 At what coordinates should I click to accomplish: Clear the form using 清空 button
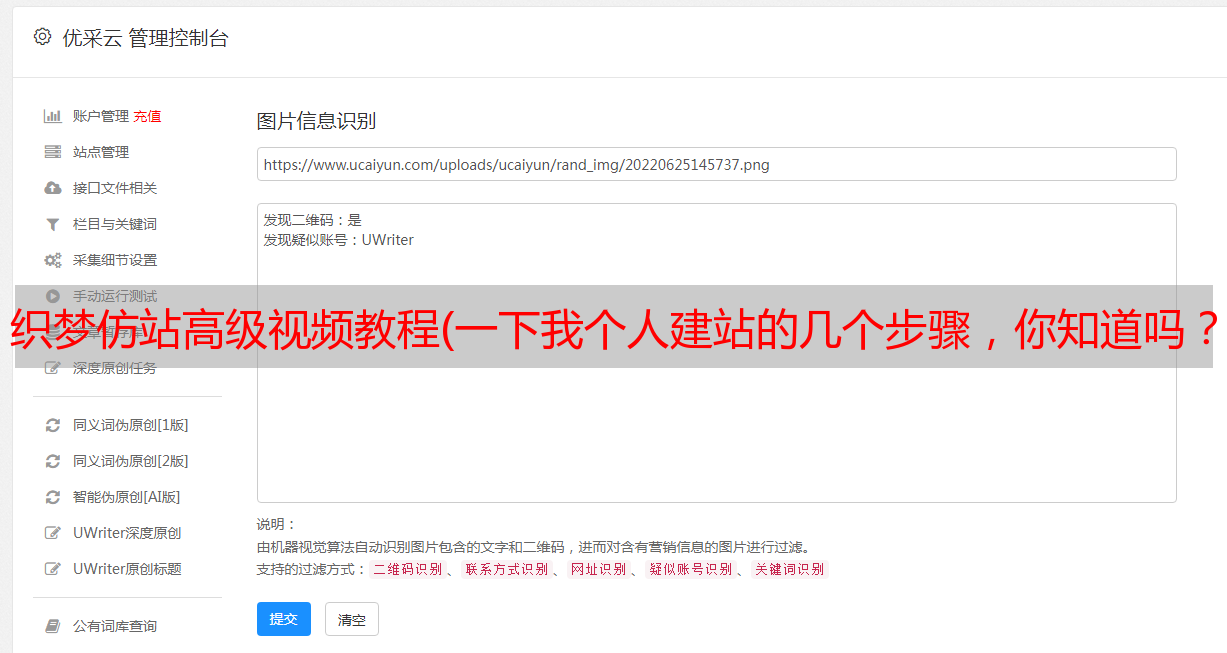352,619
